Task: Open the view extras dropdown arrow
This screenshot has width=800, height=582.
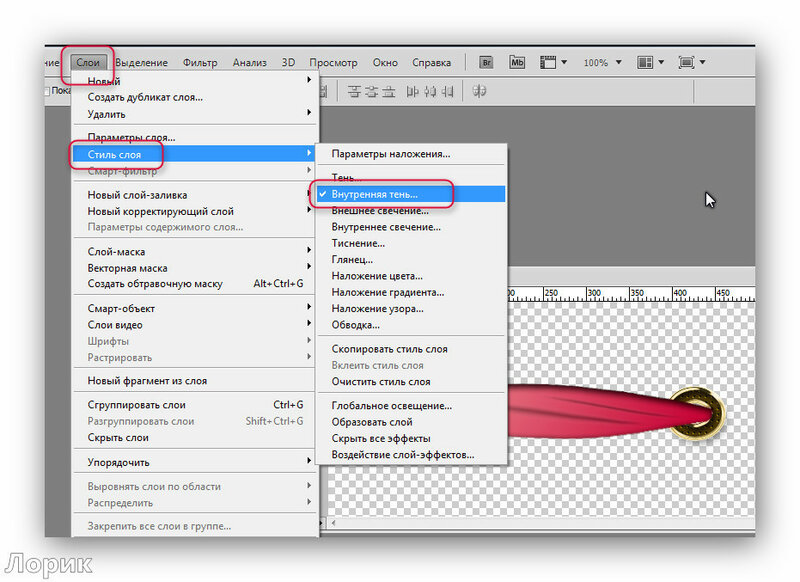Action: [x=564, y=62]
